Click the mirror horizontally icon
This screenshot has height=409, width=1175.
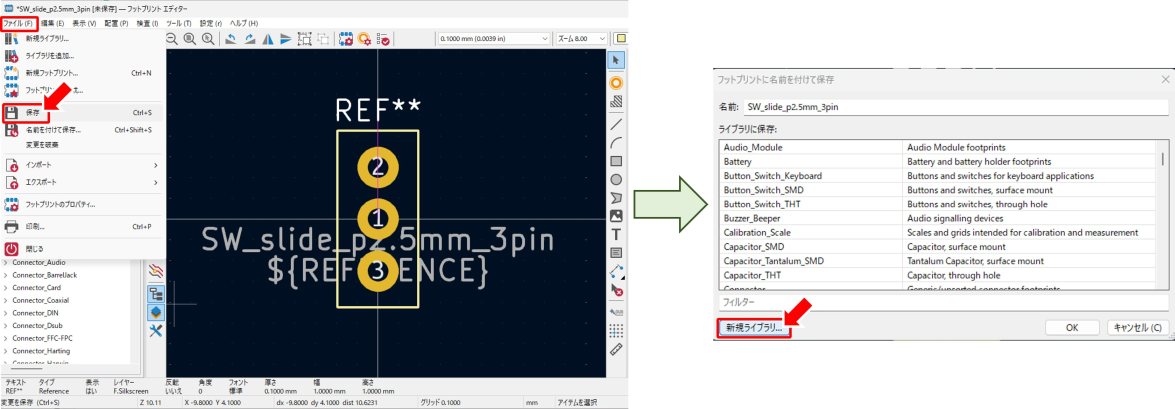click(267, 39)
